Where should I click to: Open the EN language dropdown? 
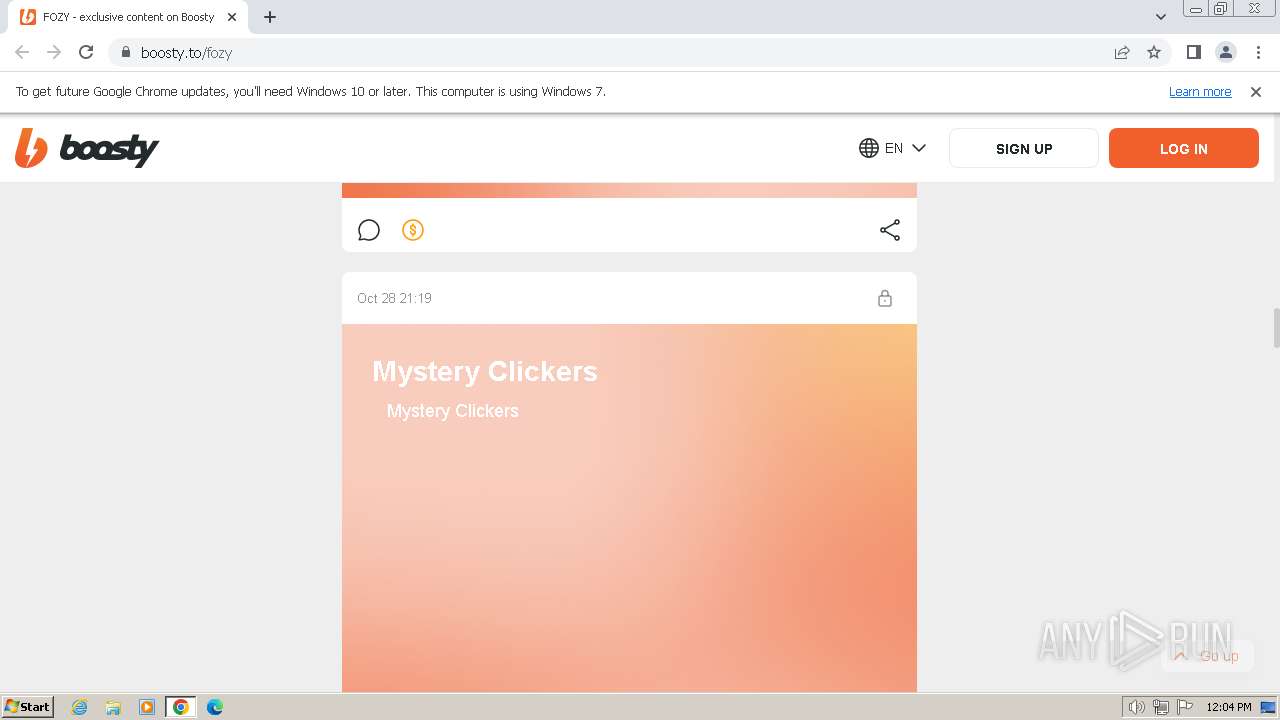(892, 148)
